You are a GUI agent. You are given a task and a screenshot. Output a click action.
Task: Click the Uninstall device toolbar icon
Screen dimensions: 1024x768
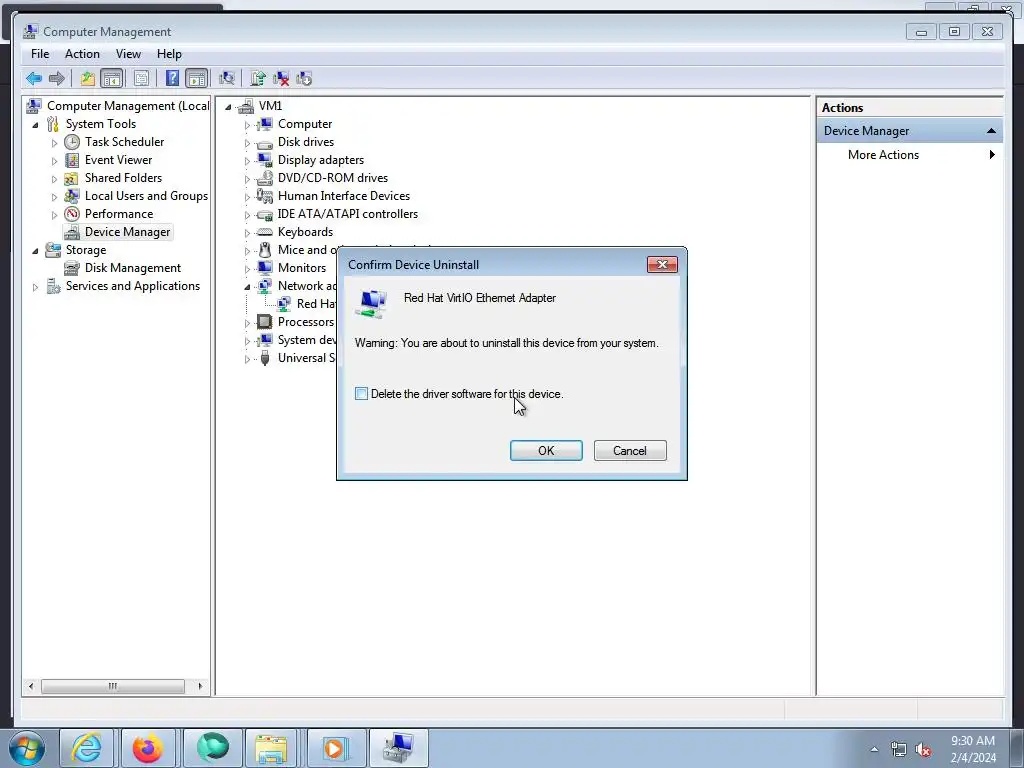[281, 79]
